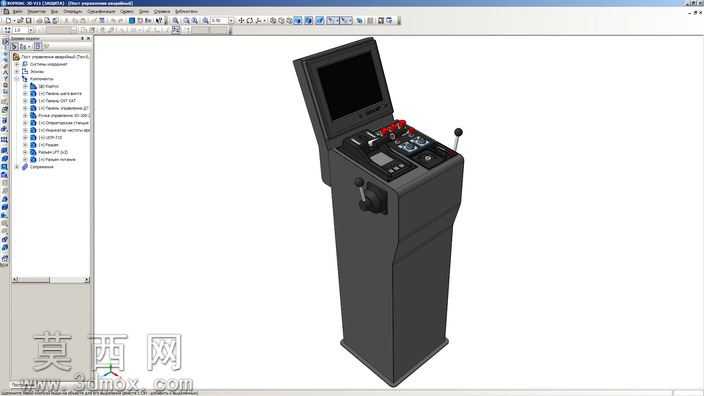Activate the rotate view tool
The width and height of the screenshot is (704, 396).
250,21
